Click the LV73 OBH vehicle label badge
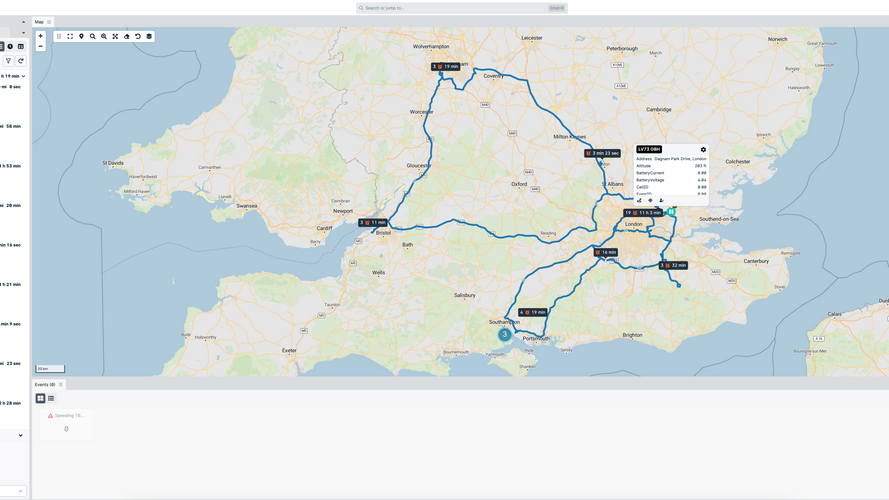 tap(649, 150)
